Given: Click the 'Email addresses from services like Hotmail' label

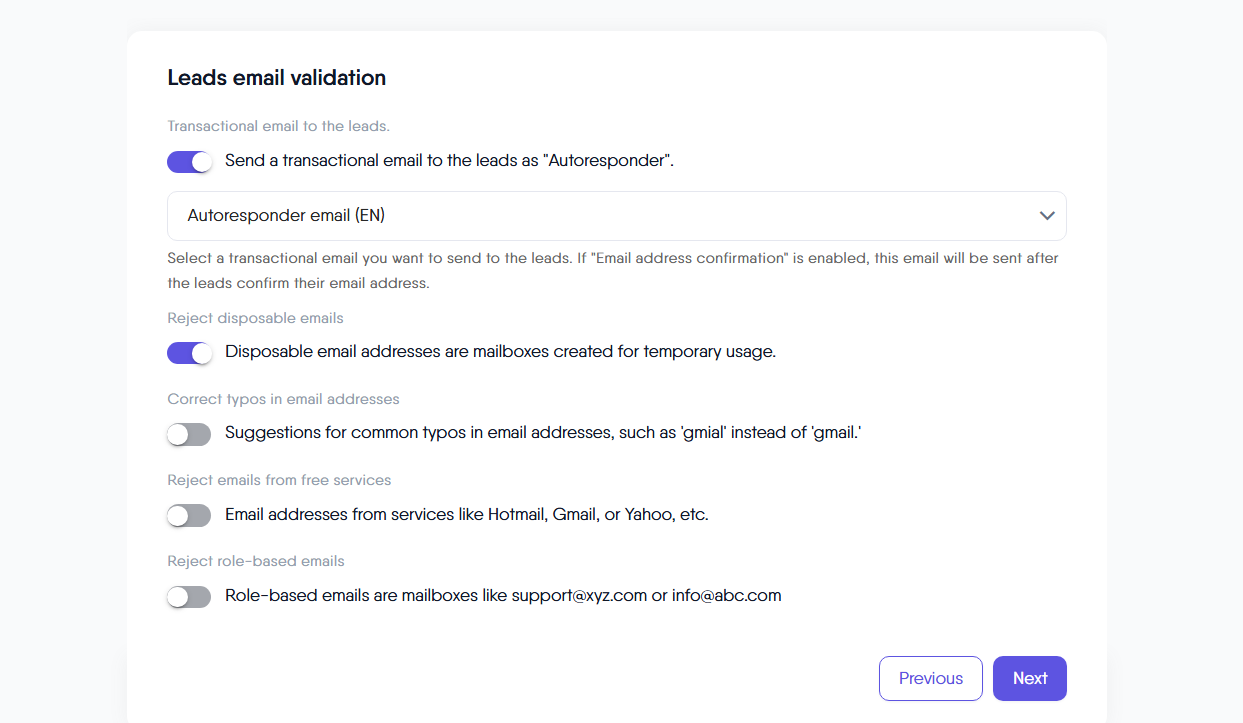Looking at the screenshot, I should [466, 515].
